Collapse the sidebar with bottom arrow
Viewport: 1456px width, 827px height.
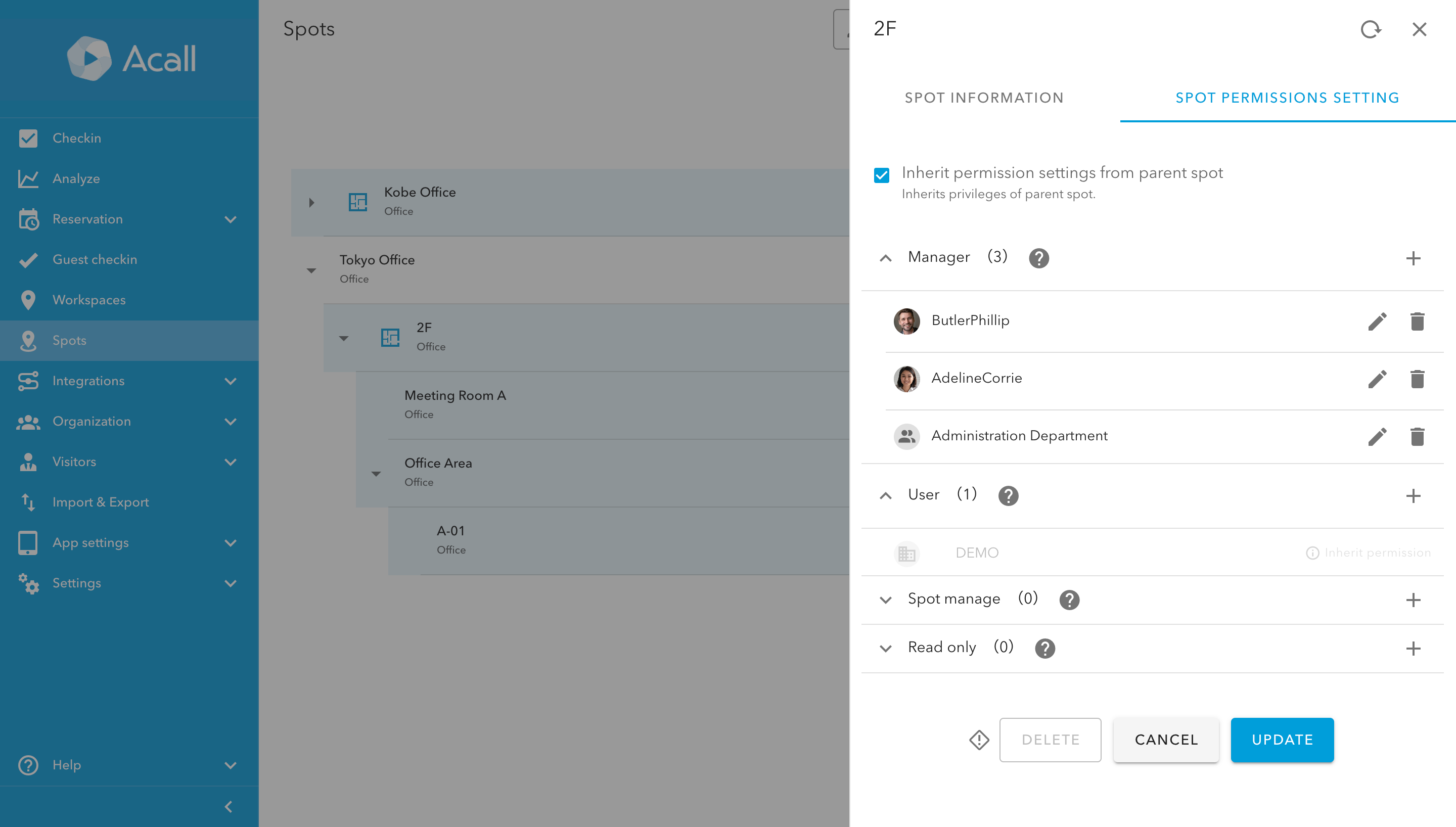coord(229,807)
